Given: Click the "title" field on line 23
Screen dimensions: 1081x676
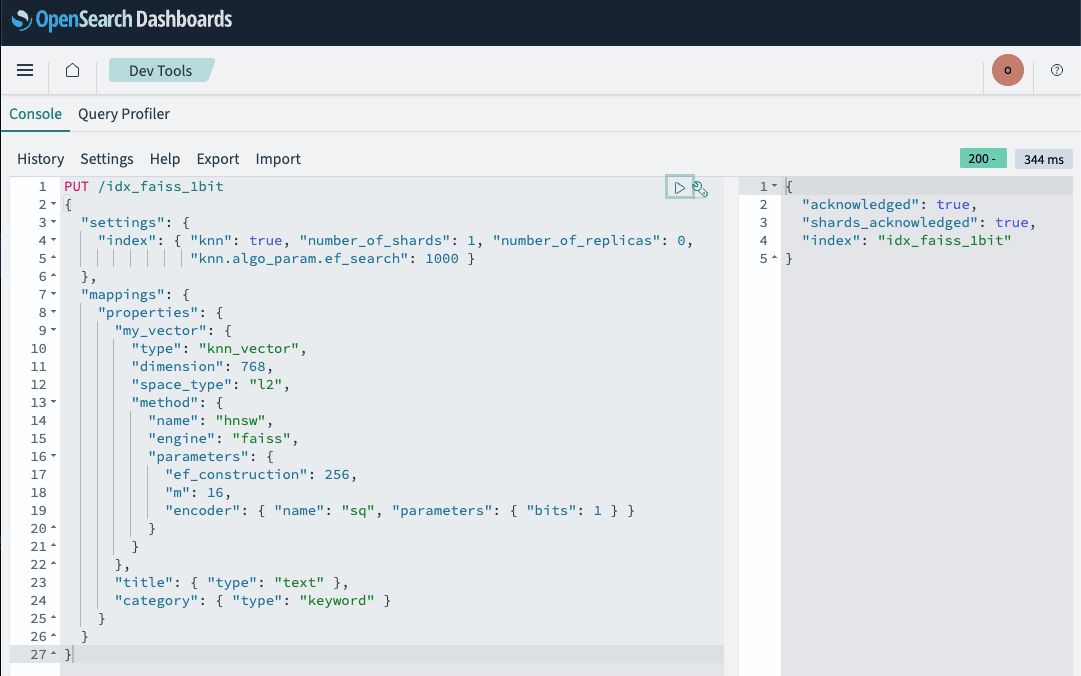Looking at the screenshot, I should (x=144, y=582).
